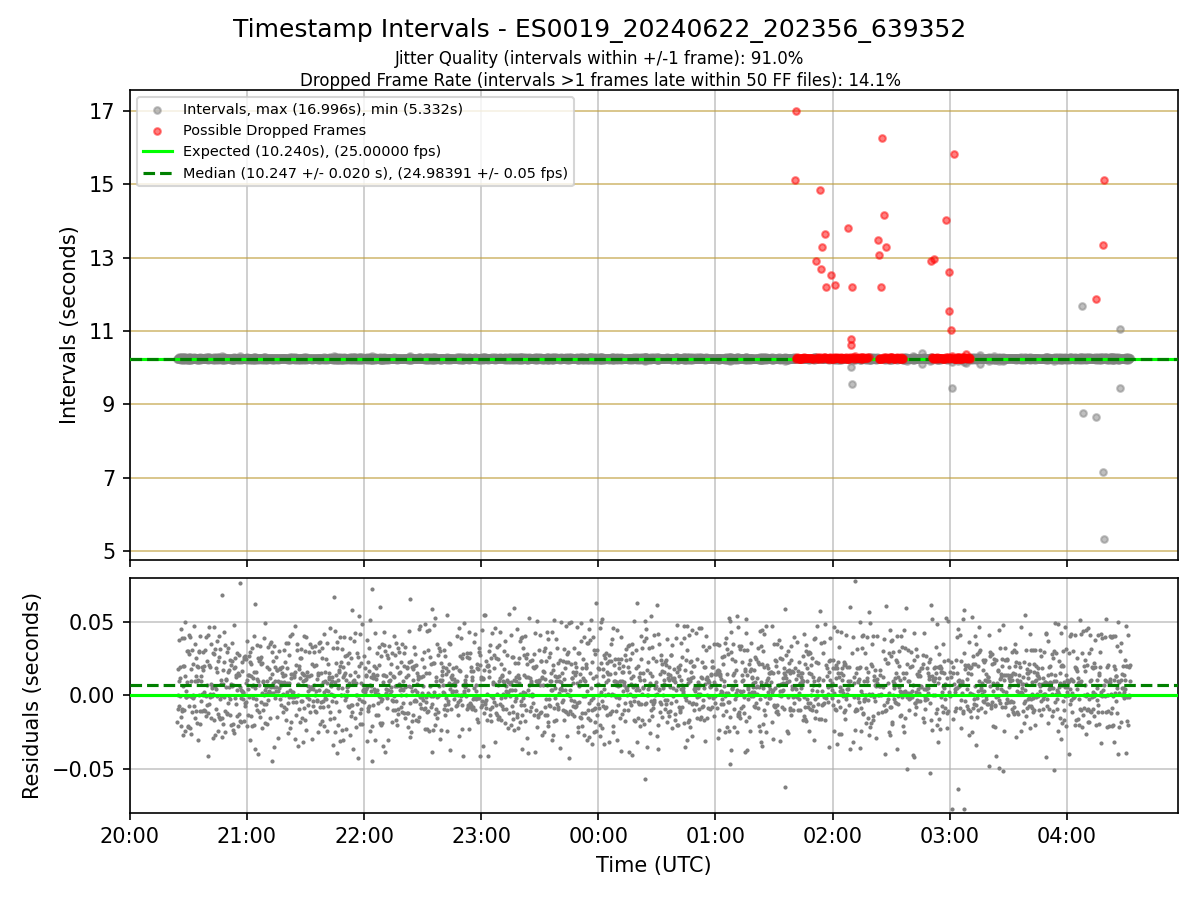The width and height of the screenshot is (1200, 900).
Task: Click x-axis tick label '22:00'
Action: pos(364,834)
